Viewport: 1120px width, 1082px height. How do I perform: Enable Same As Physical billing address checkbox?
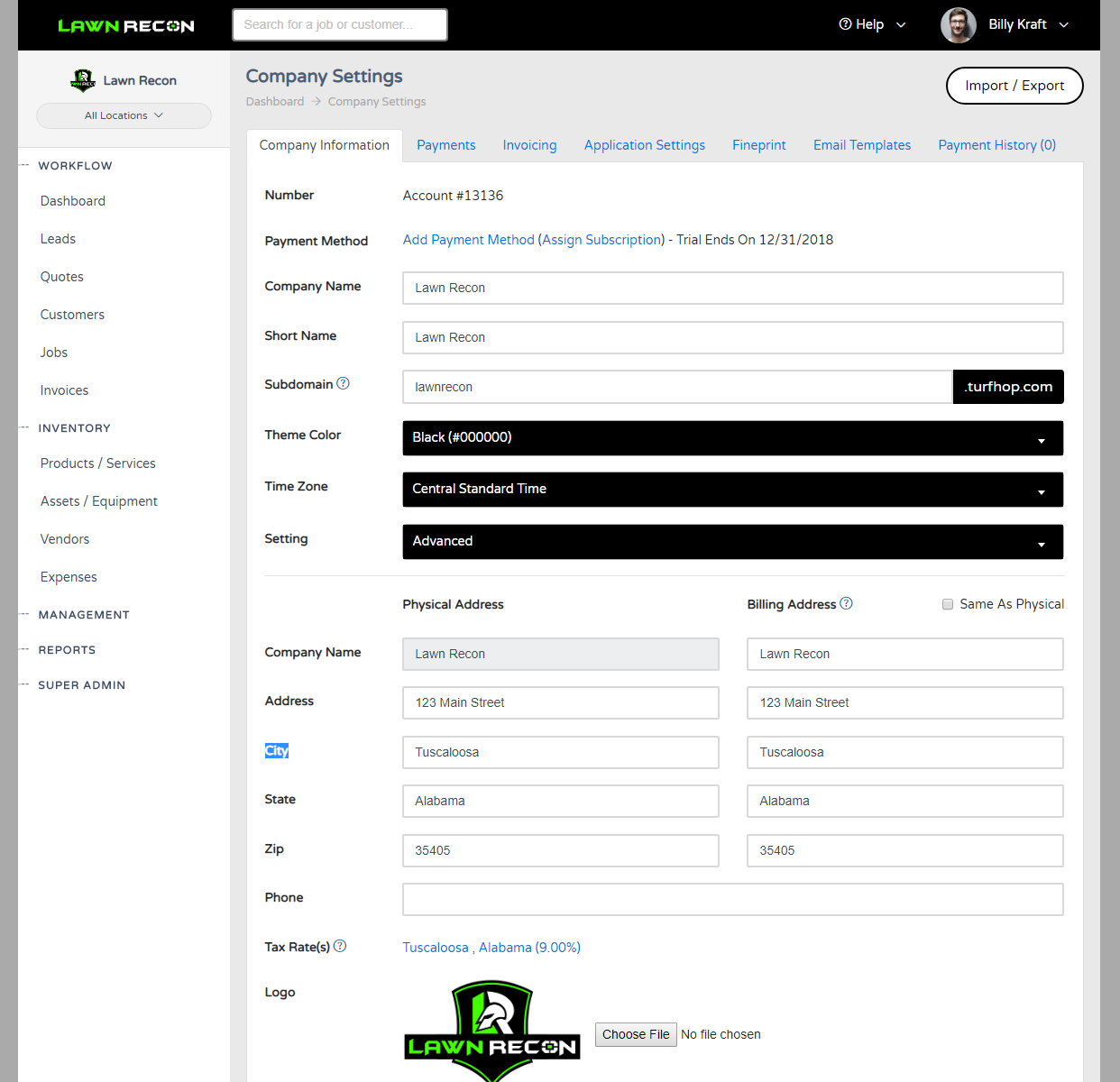coord(948,604)
